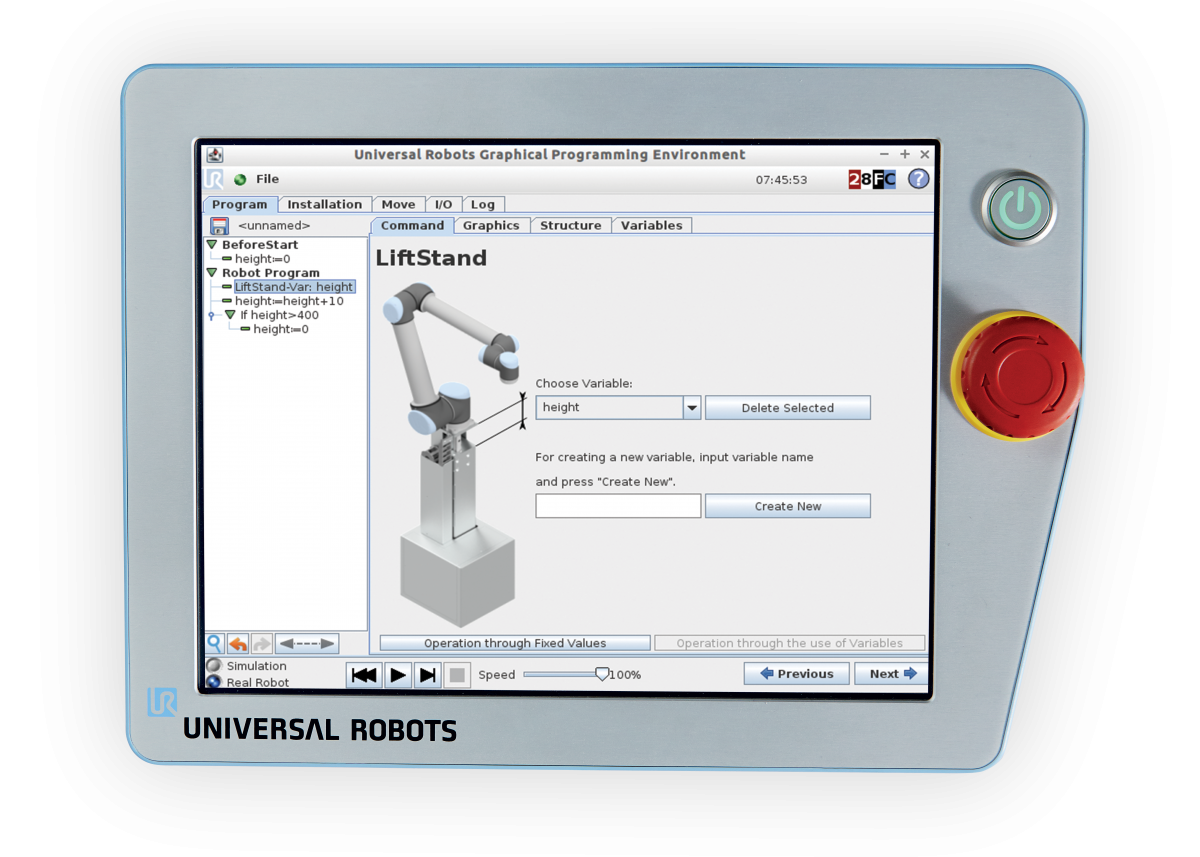Click the new variable name input field
The image size is (1200, 857).
coord(618,506)
